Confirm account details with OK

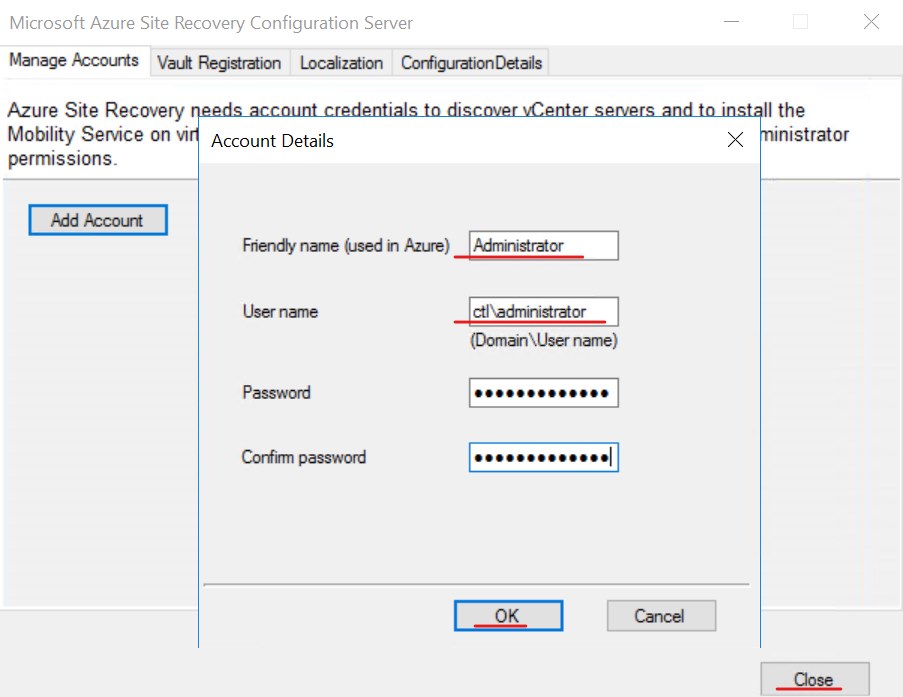(508, 616)
